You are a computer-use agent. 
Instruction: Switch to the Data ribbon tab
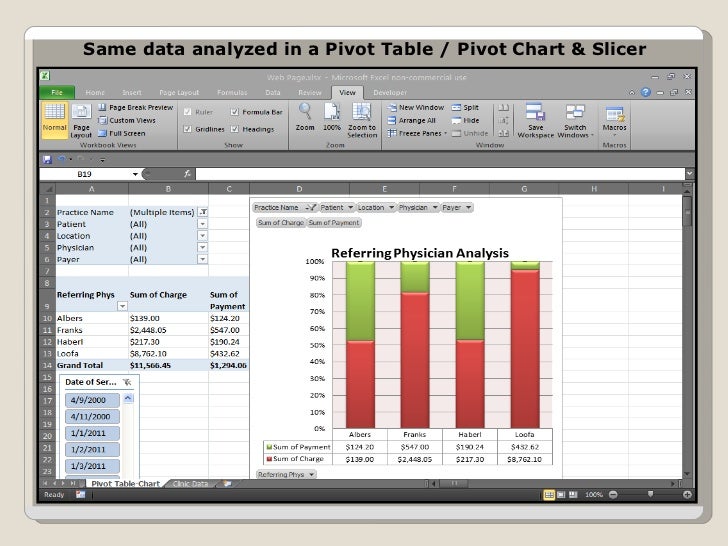tap(273, 92)
